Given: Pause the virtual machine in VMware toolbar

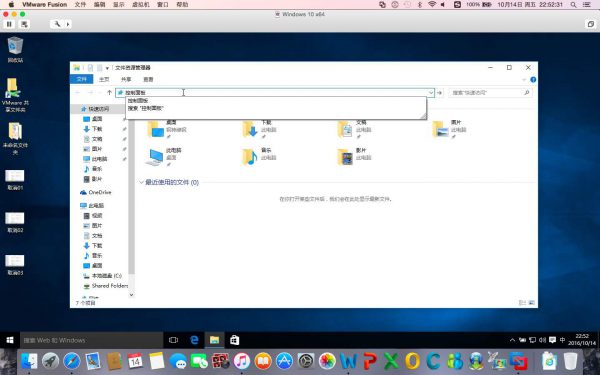Looking at the screenshot, I should click(9, 24).
